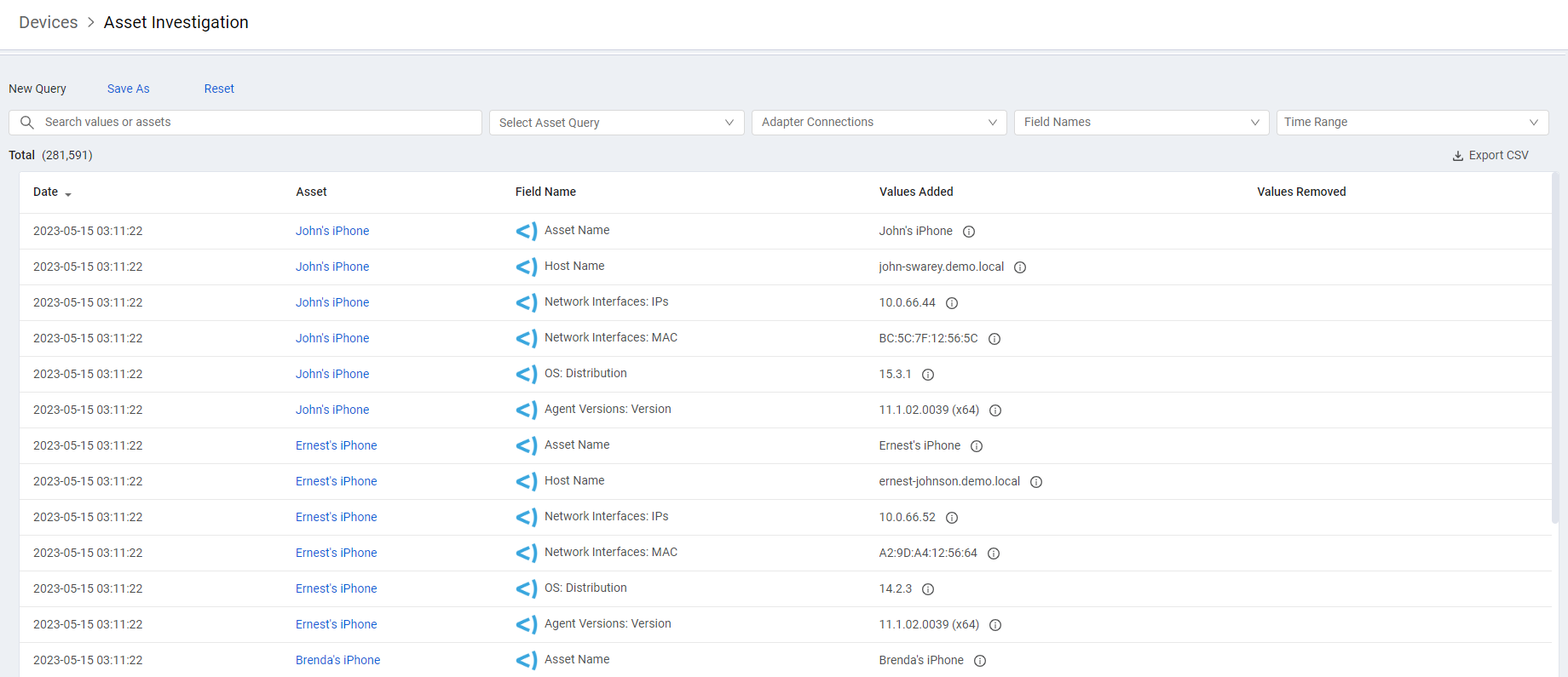The height and width of the screenshot is (677, 1568).
Task: Click the Reset link
Action: pos(219,89)
